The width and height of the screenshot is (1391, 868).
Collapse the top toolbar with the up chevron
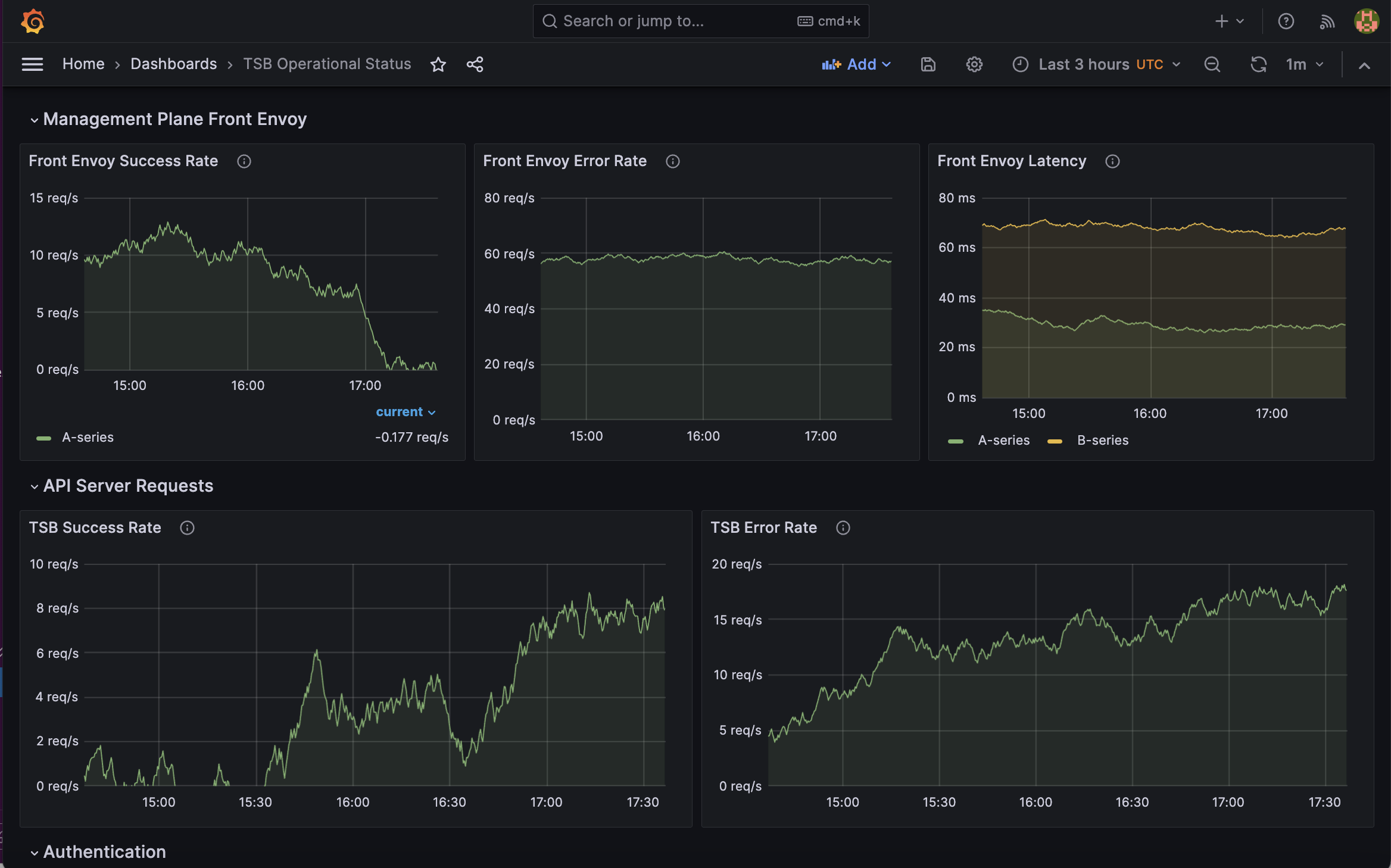coord(1364,65)
